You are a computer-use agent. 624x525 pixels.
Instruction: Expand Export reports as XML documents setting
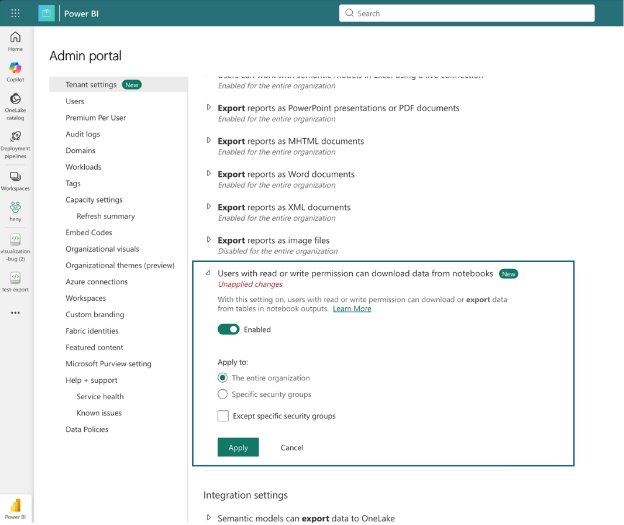click(209, 206)
